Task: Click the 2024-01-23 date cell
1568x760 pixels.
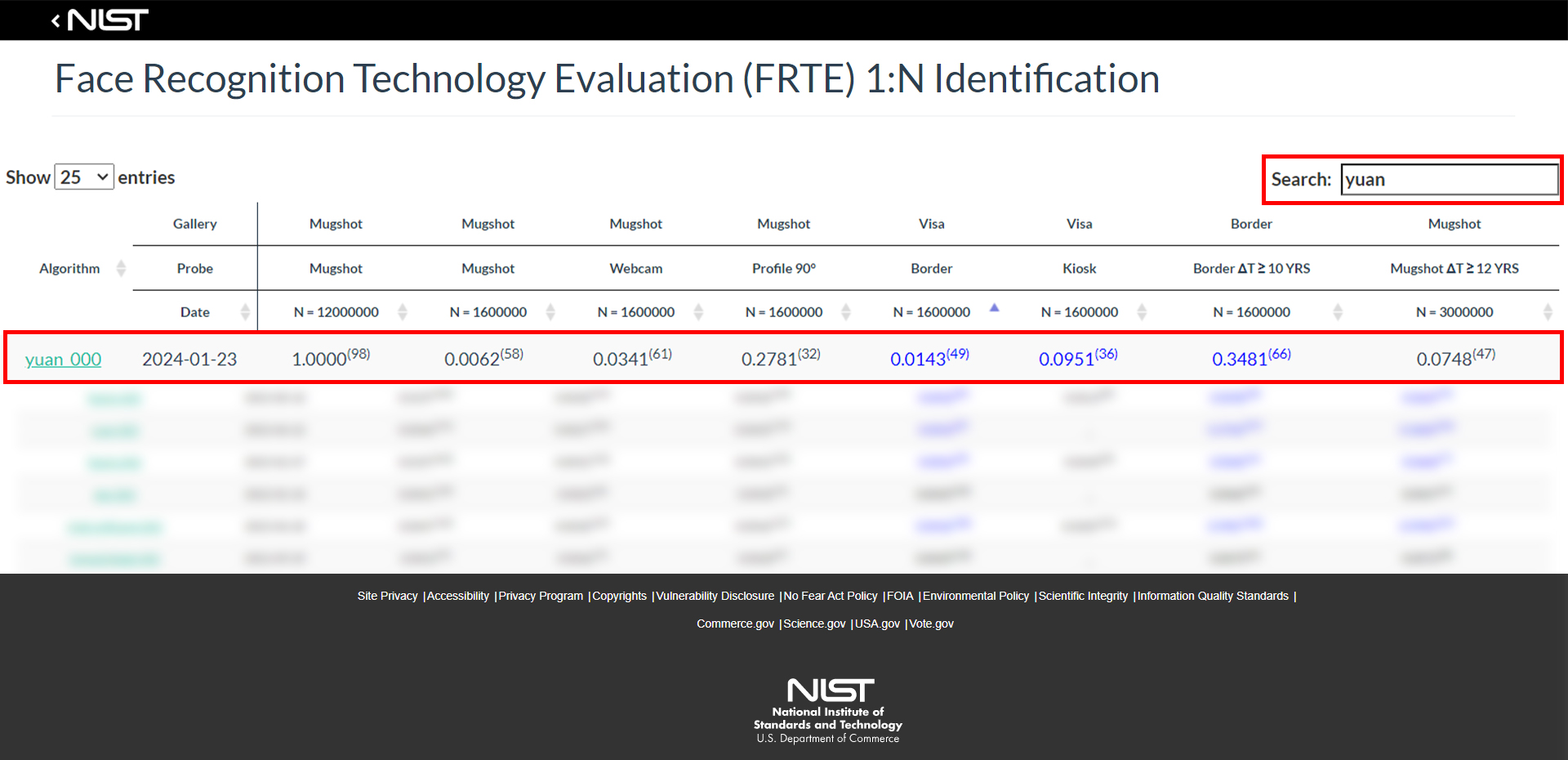Action: 189,359
